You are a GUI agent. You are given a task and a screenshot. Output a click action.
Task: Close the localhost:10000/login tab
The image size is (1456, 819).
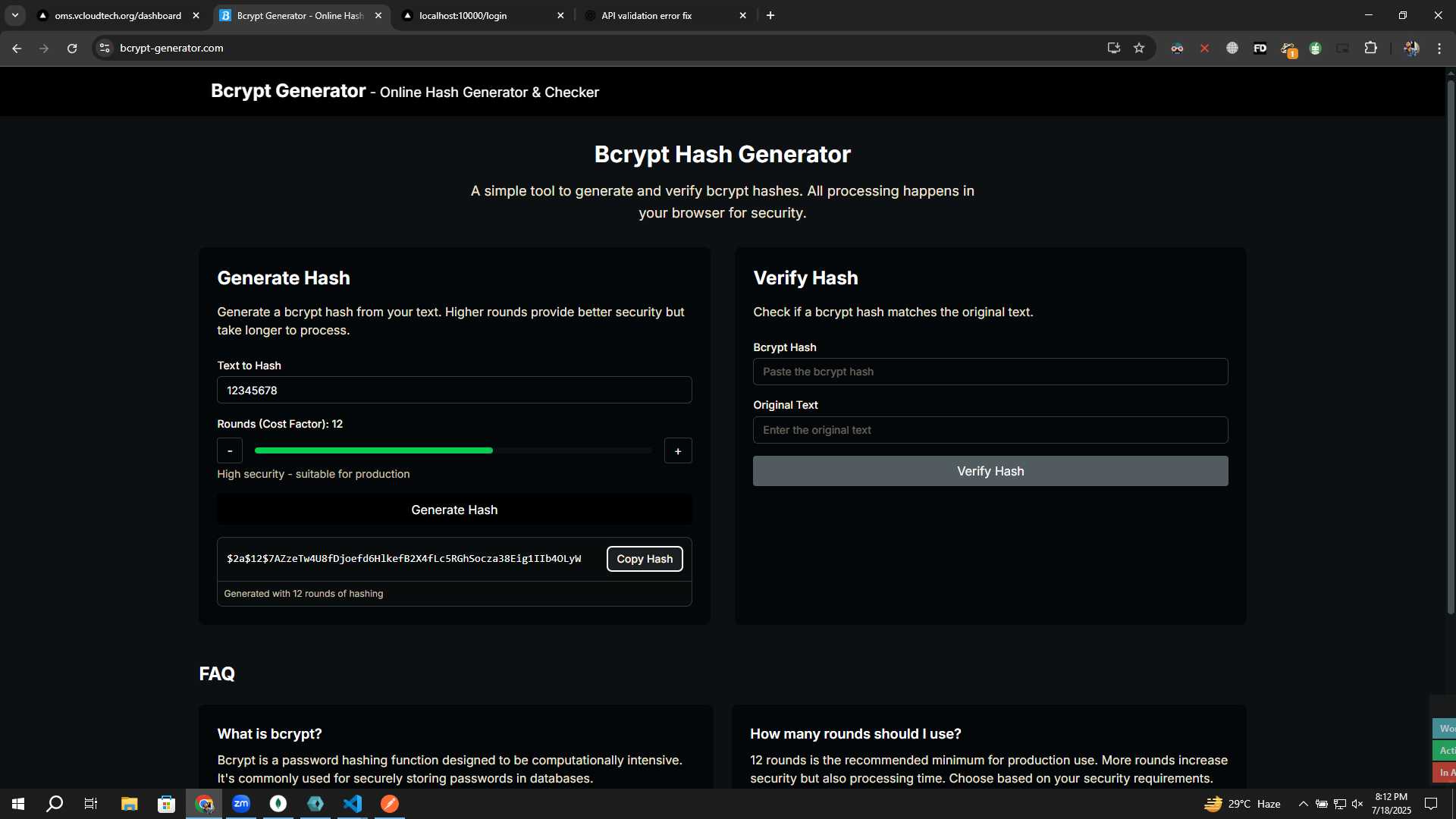tap(560, 15)
